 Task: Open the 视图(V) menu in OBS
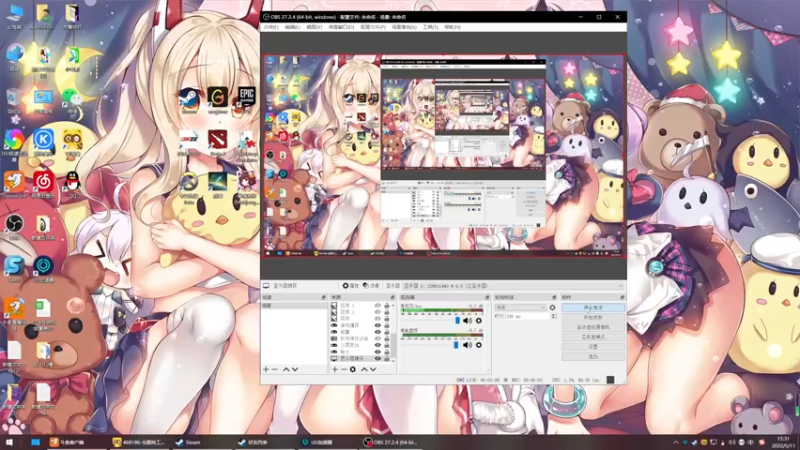coord(314,27)
